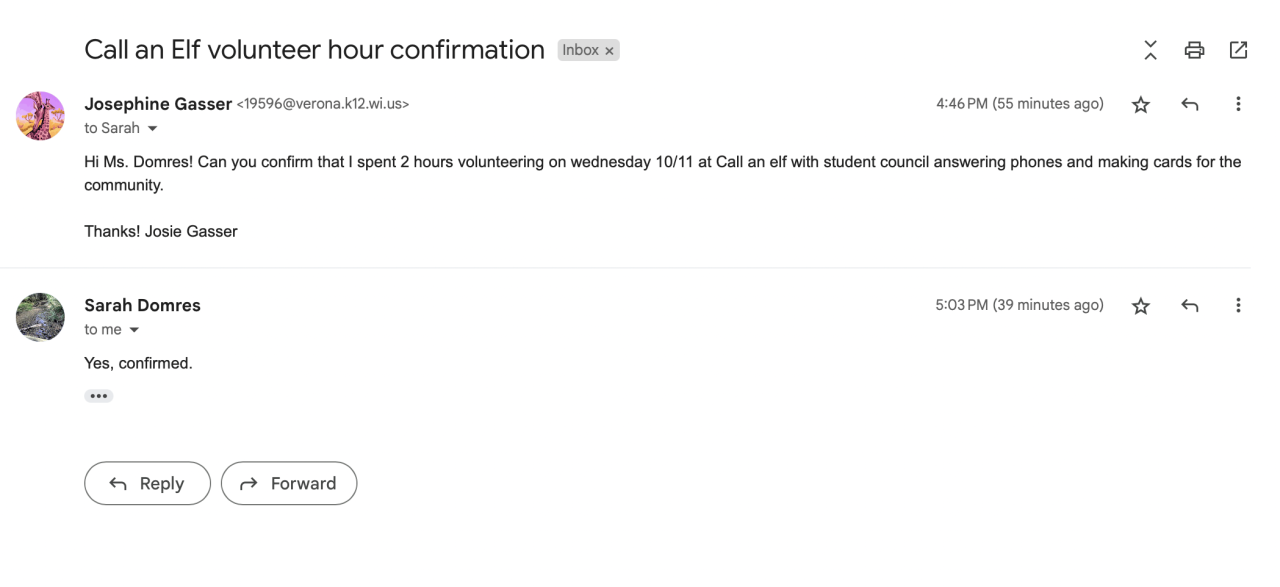Click the Forward button
The image size is (1280, 587).
point(289,483)
